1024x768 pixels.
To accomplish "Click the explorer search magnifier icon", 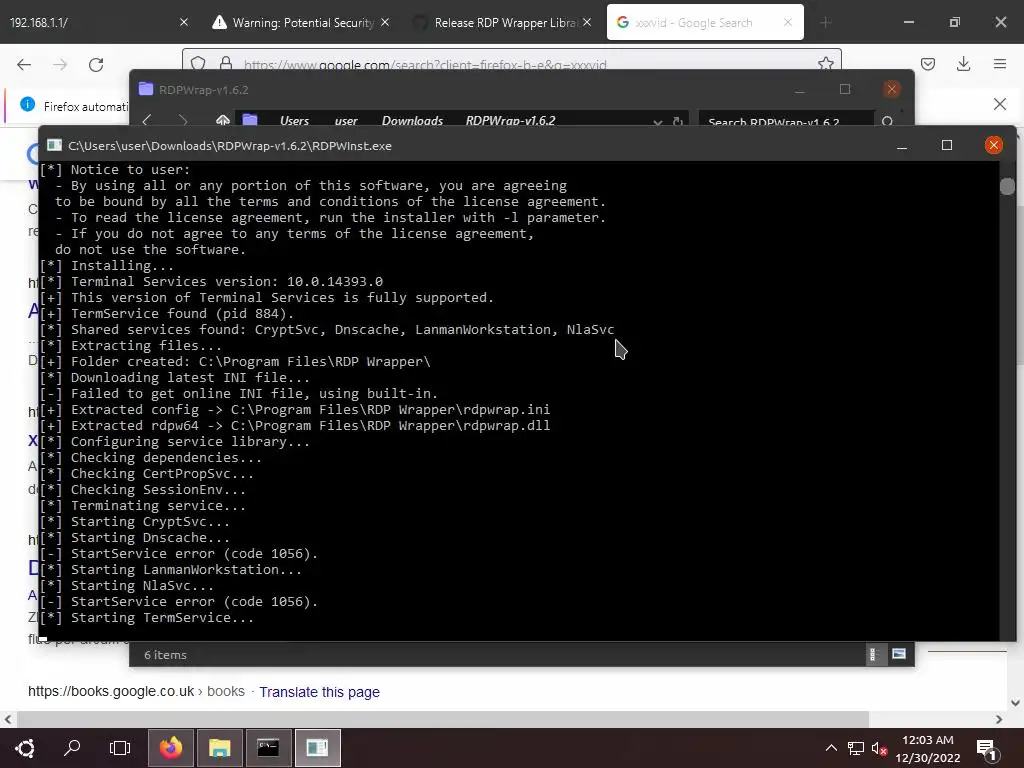I will (888, 122).
